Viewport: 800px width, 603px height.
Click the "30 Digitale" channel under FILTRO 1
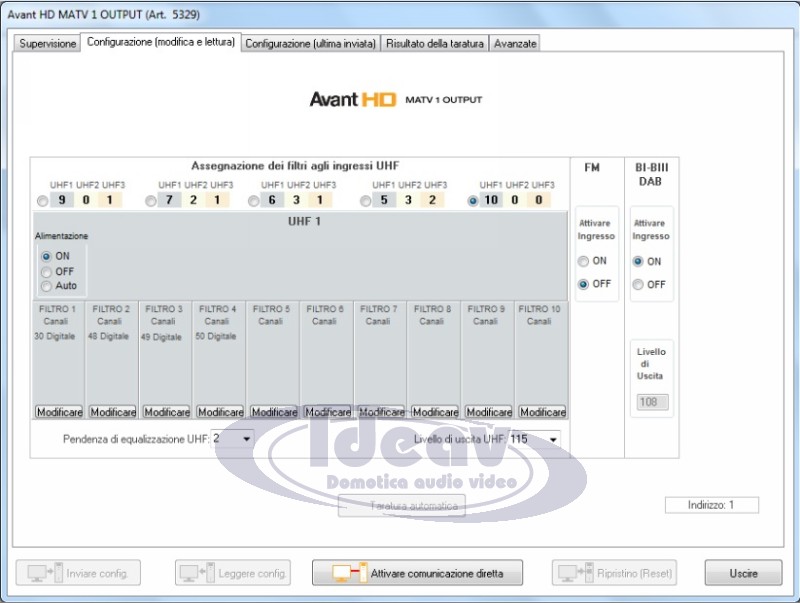pyautogui.click(x=55, y=336)
